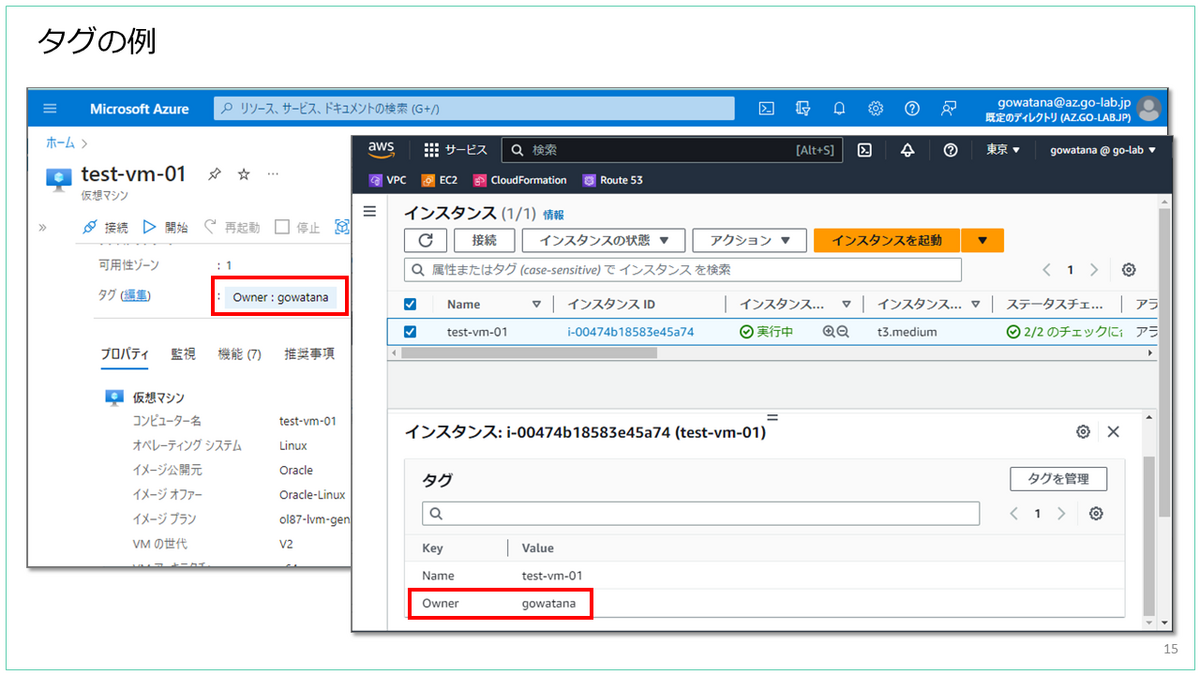Go to next page of tags list
The width and height of the screenshot is (1200, 675).
1061,513
